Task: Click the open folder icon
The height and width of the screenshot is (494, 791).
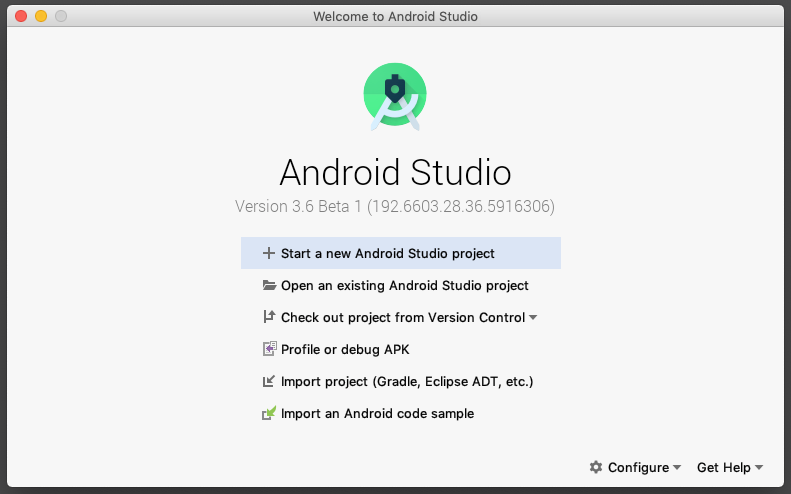Action: [269, 285]
